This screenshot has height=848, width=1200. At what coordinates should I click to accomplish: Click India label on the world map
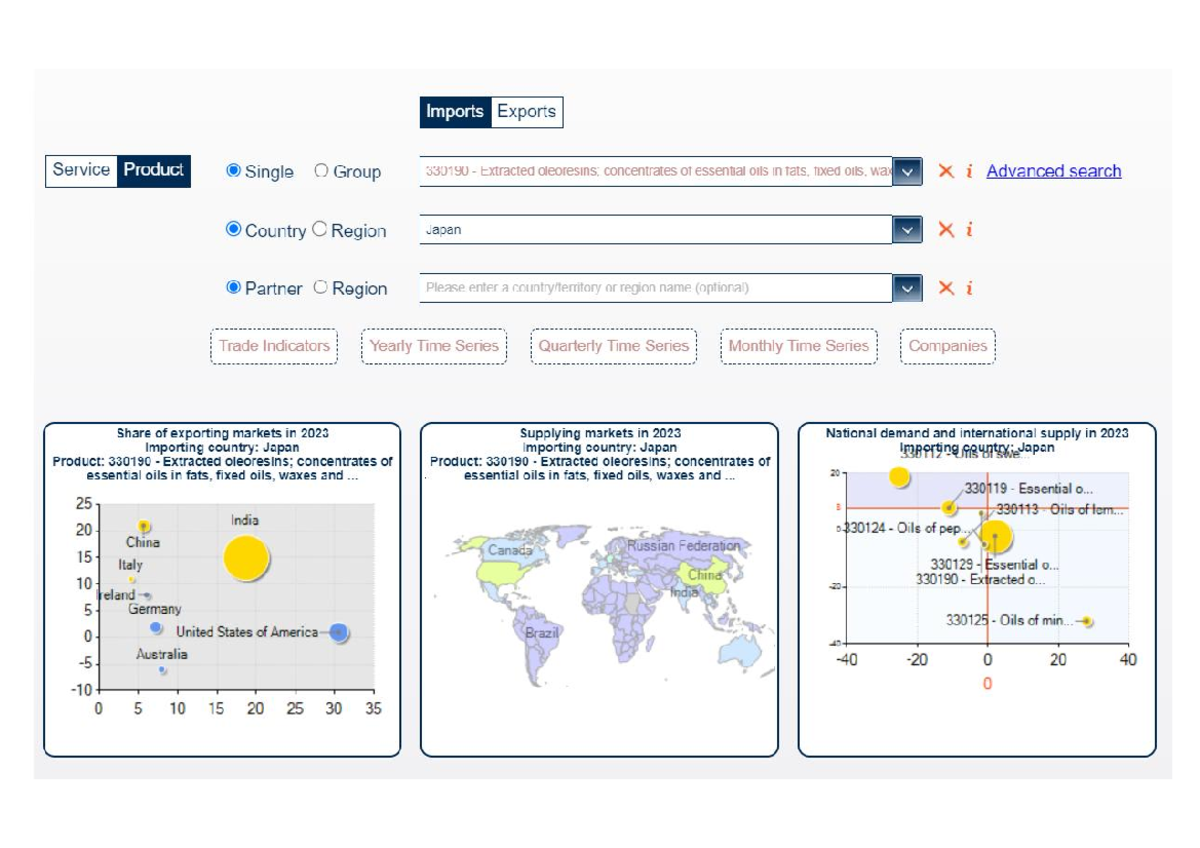(684, 592)
